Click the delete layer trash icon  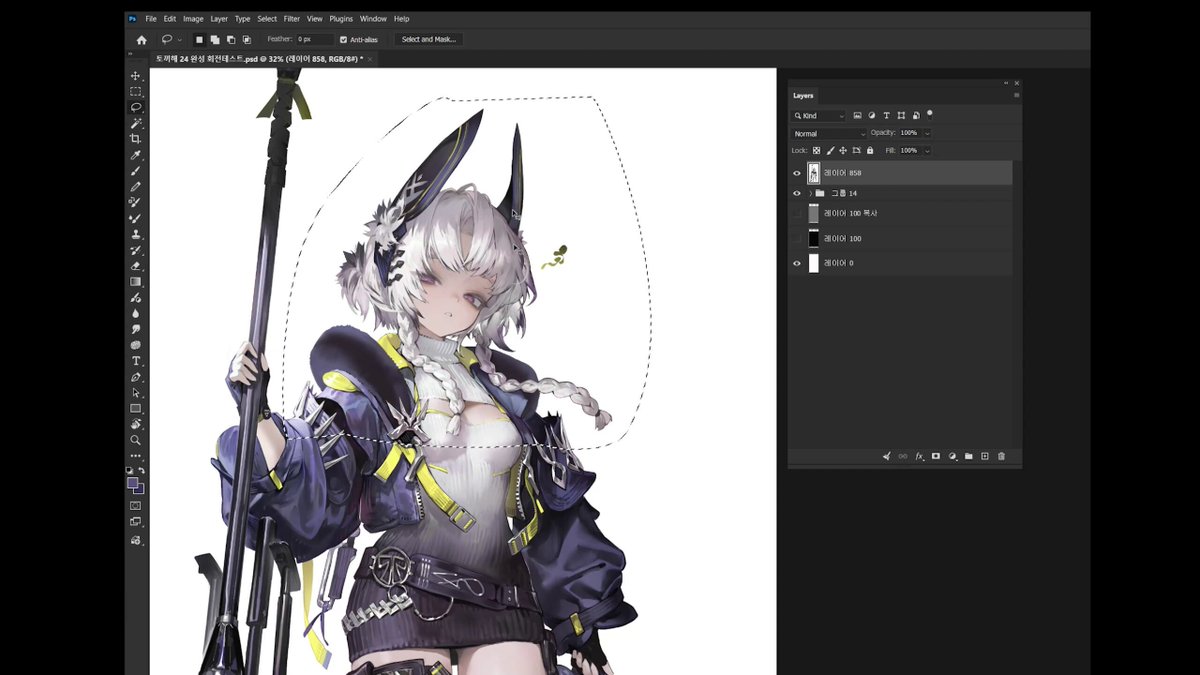pos(1001,456)
